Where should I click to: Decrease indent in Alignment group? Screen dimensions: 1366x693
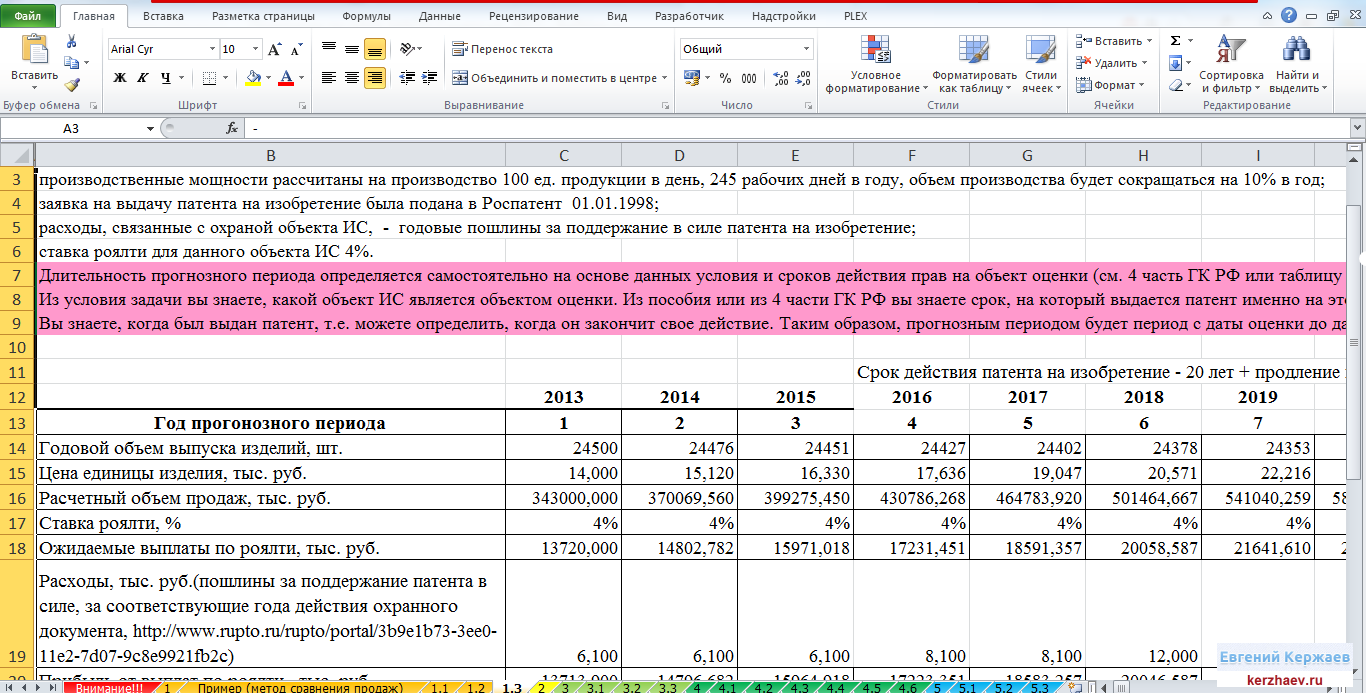coord(405,78)
